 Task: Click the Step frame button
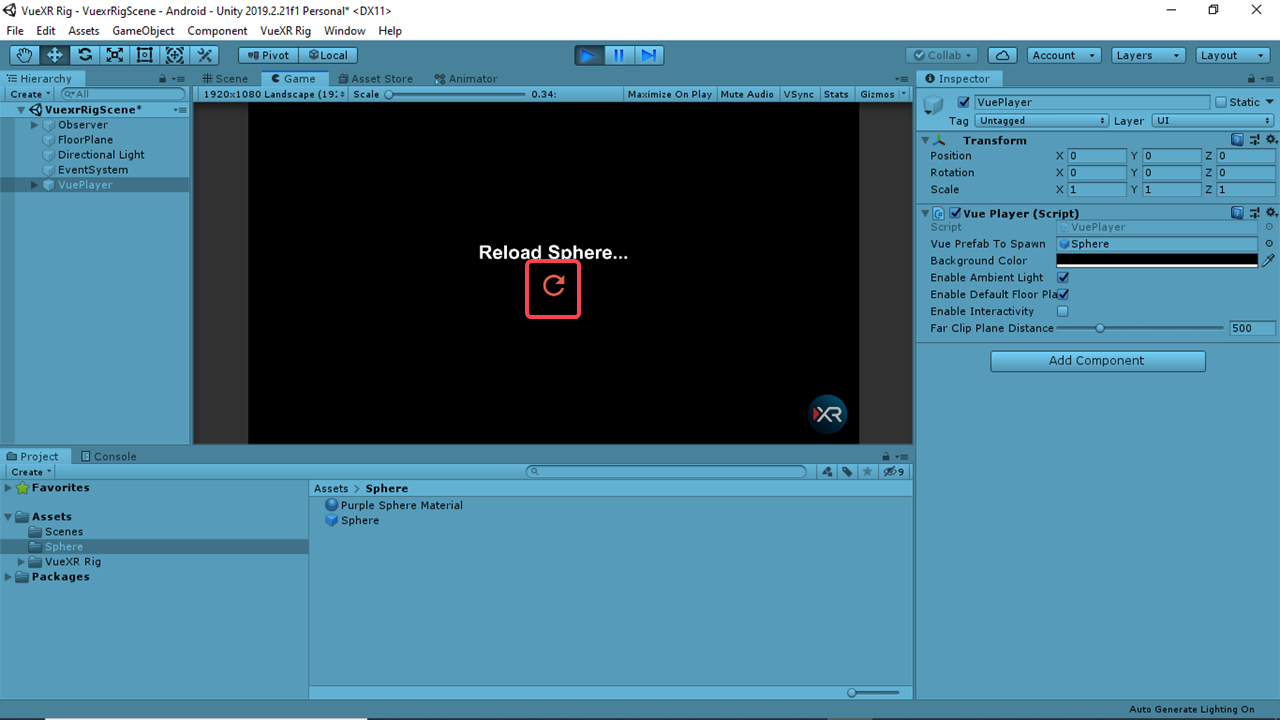coord(649,55)
